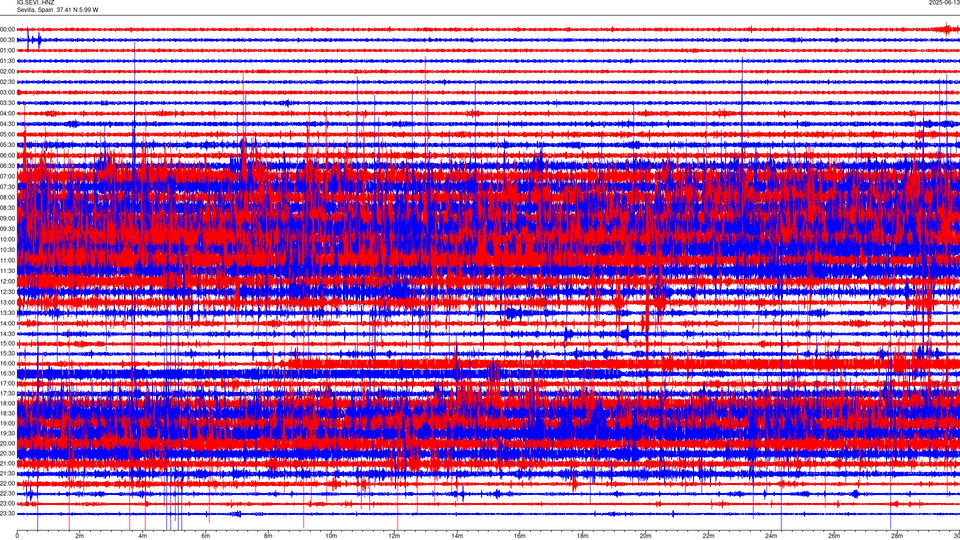Select the 14:00 time row label
960x540 pixels.
(7, 323)
